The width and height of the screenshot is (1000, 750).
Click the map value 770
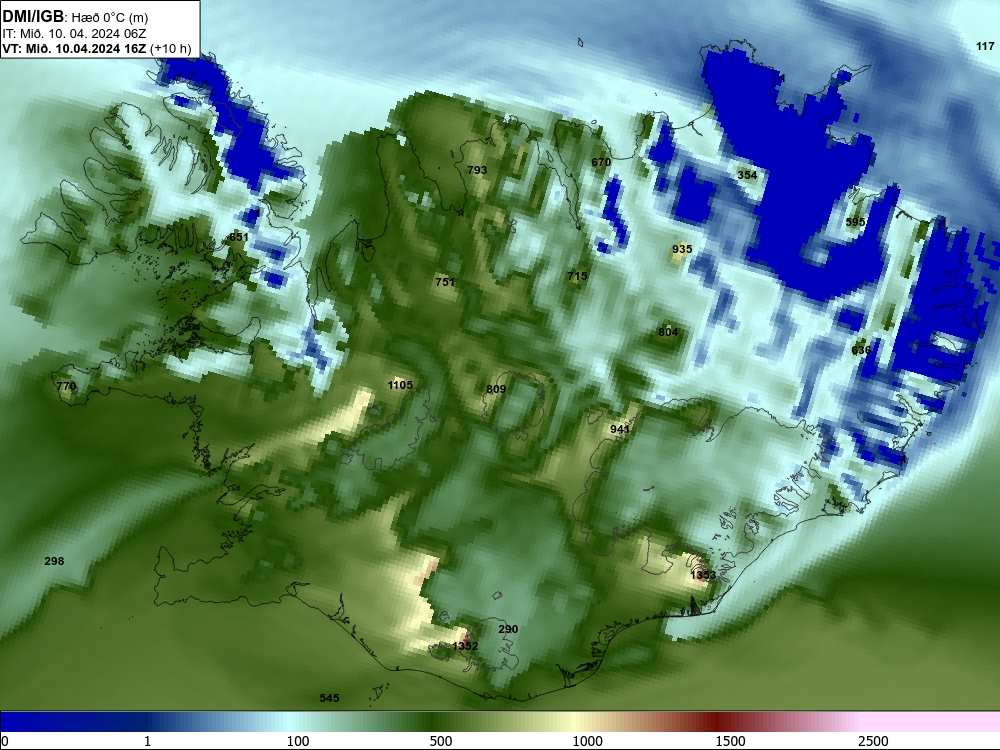point(66,386)
